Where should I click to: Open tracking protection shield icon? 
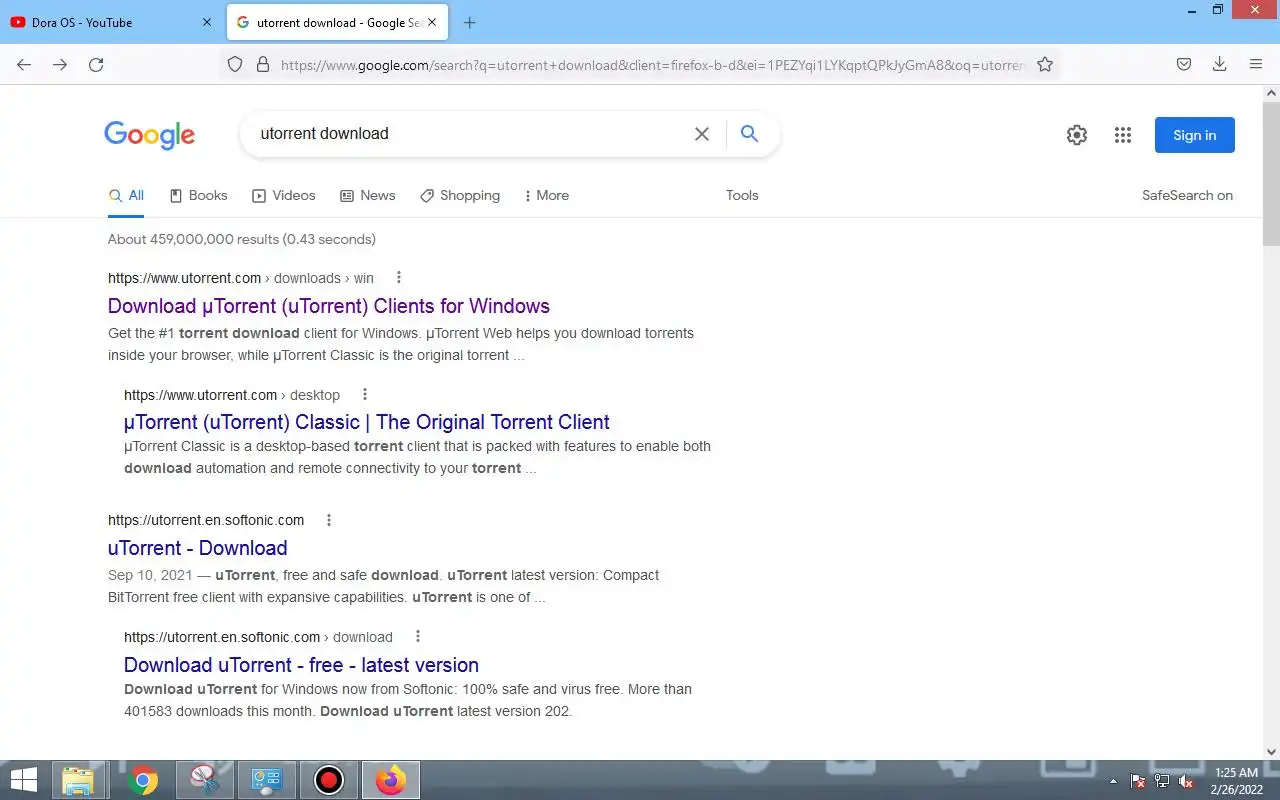(235, 64)
